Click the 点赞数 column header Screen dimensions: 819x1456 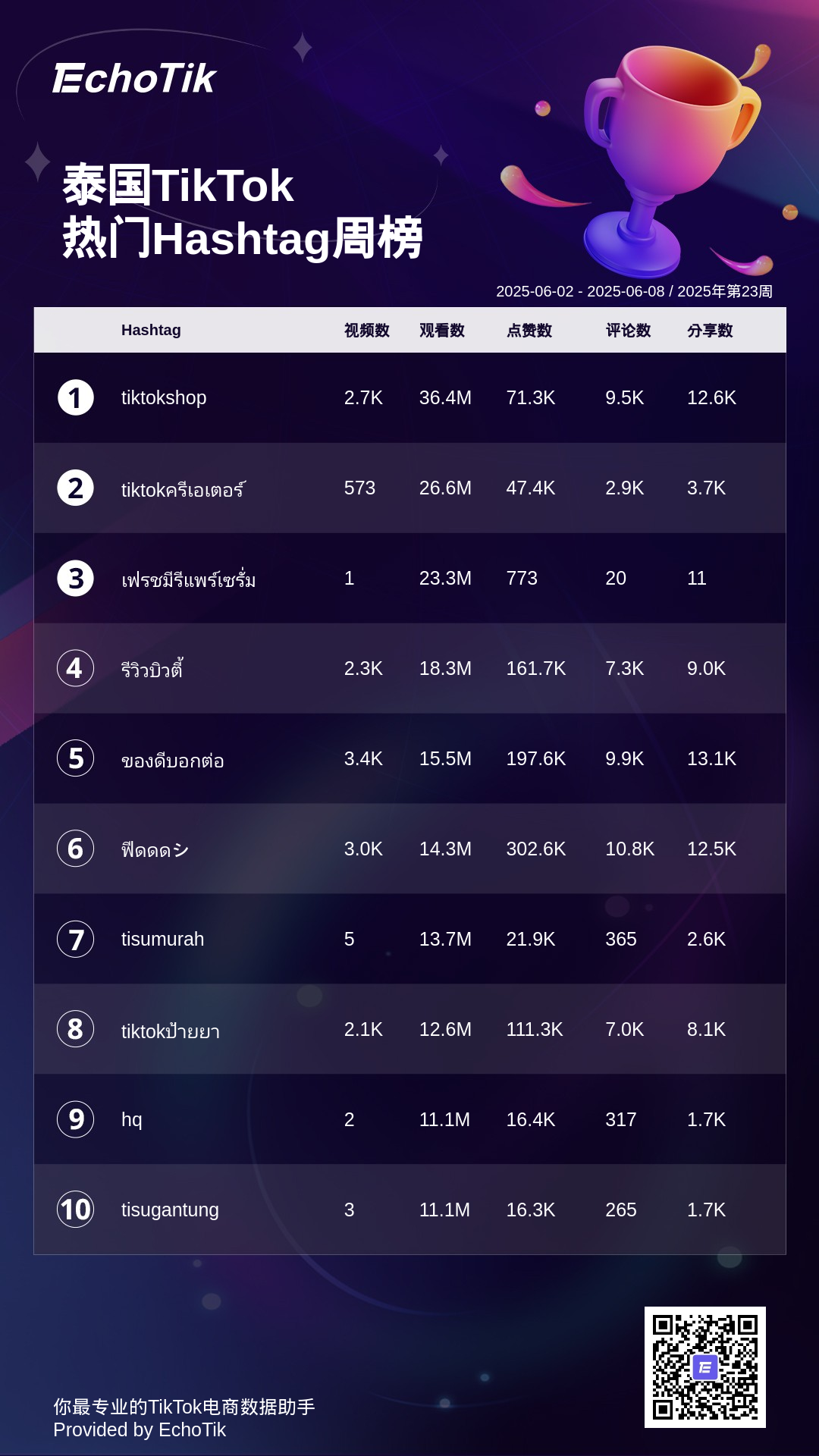point(529,331)
